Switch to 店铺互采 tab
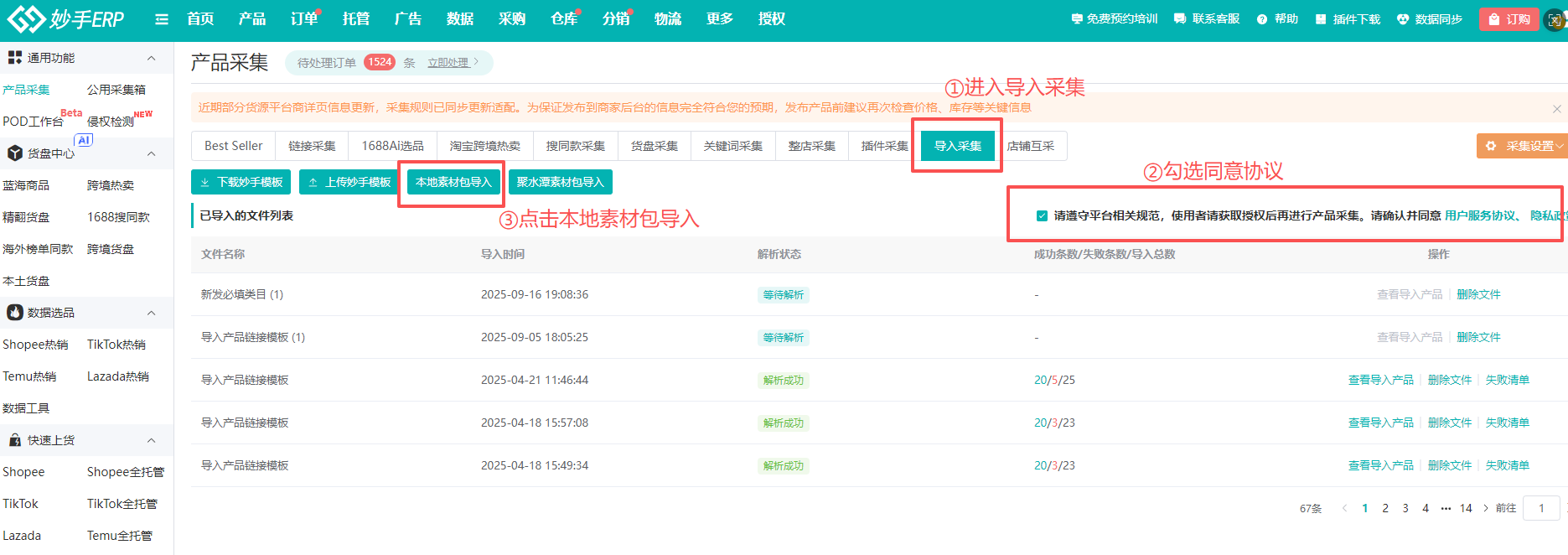This screenshot has width=1568, height=555. point(1030,146)
